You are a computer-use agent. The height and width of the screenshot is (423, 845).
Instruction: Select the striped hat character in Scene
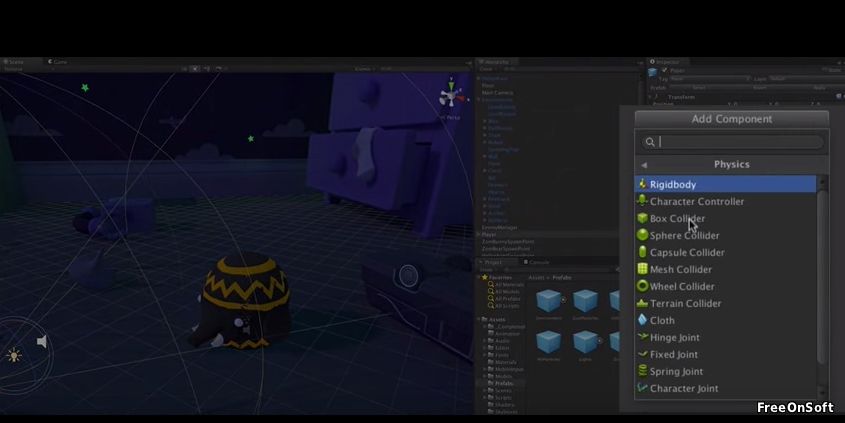[x=244, y=302]
